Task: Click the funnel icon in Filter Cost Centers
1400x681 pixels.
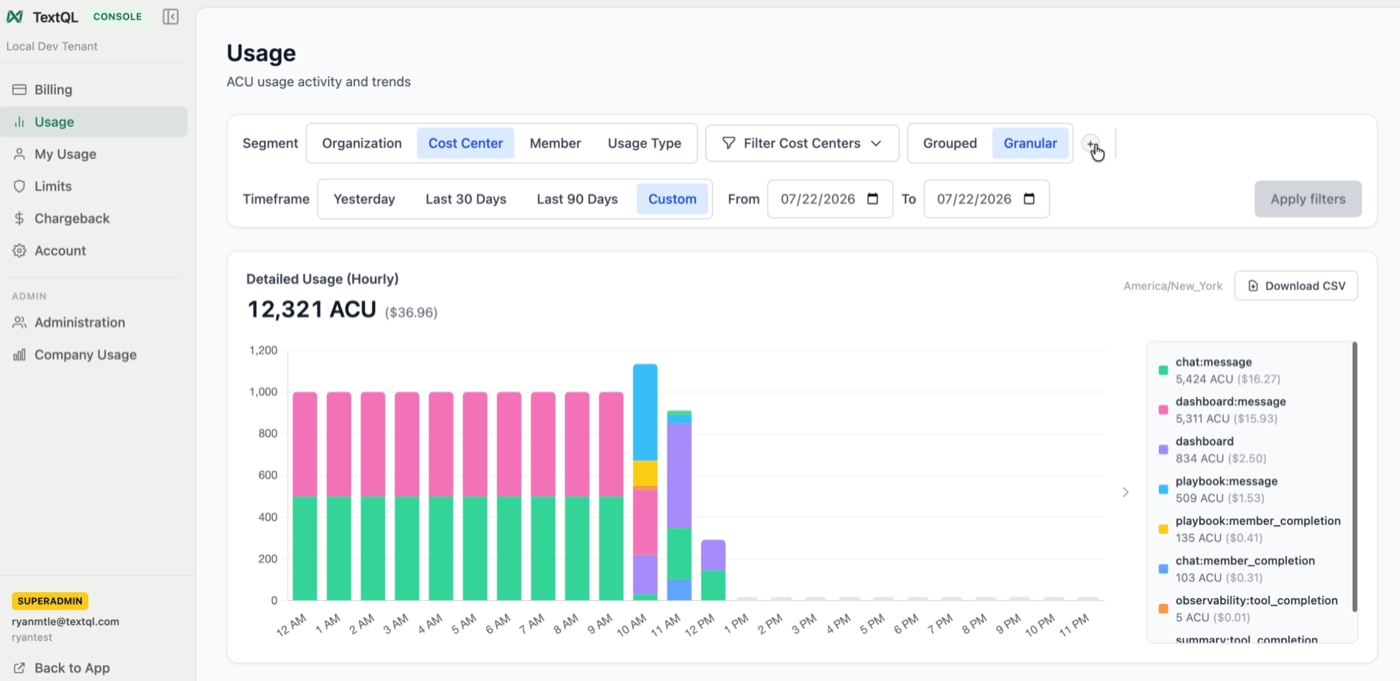Action: [x=729, y=143]
